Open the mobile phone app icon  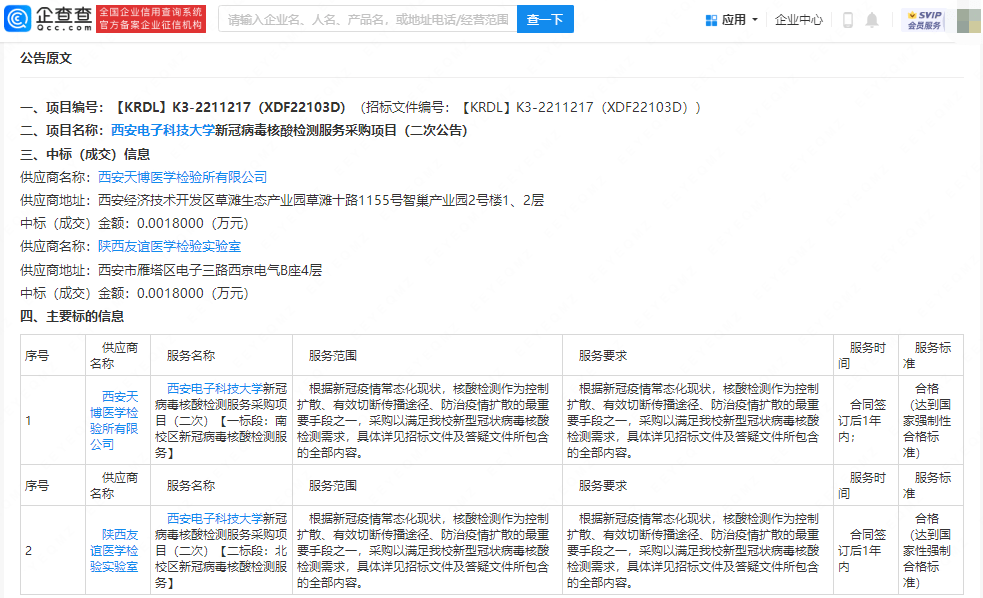pos(848,20)
